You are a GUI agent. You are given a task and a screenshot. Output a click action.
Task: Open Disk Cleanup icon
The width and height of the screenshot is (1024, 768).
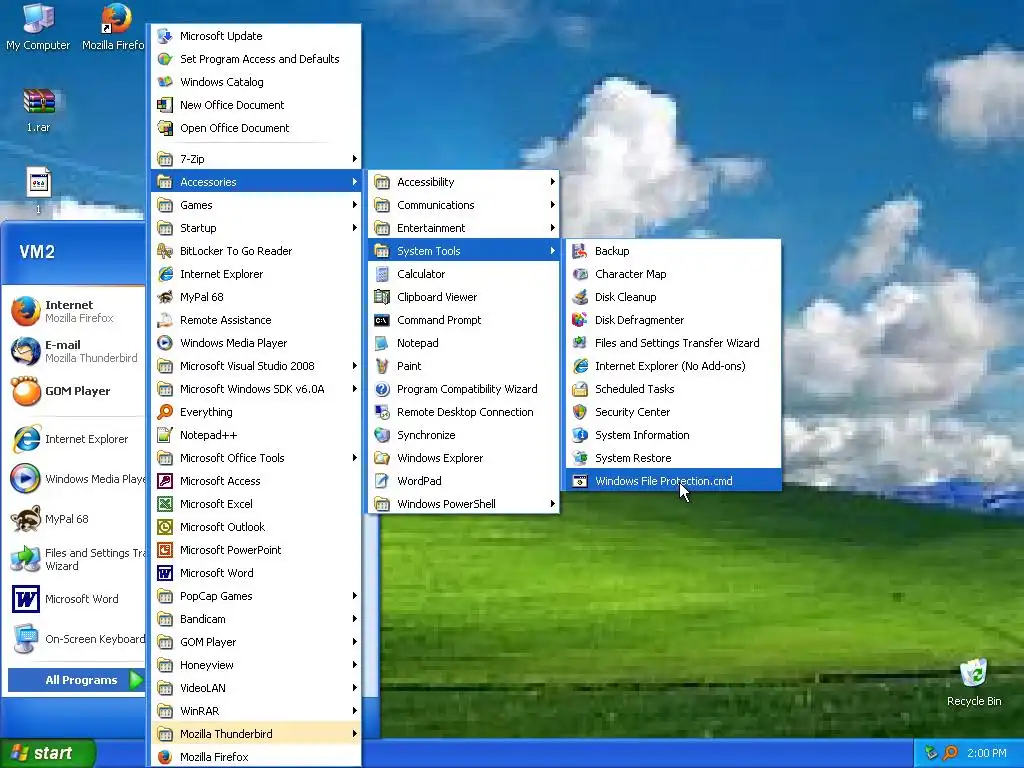coord(580,296)
